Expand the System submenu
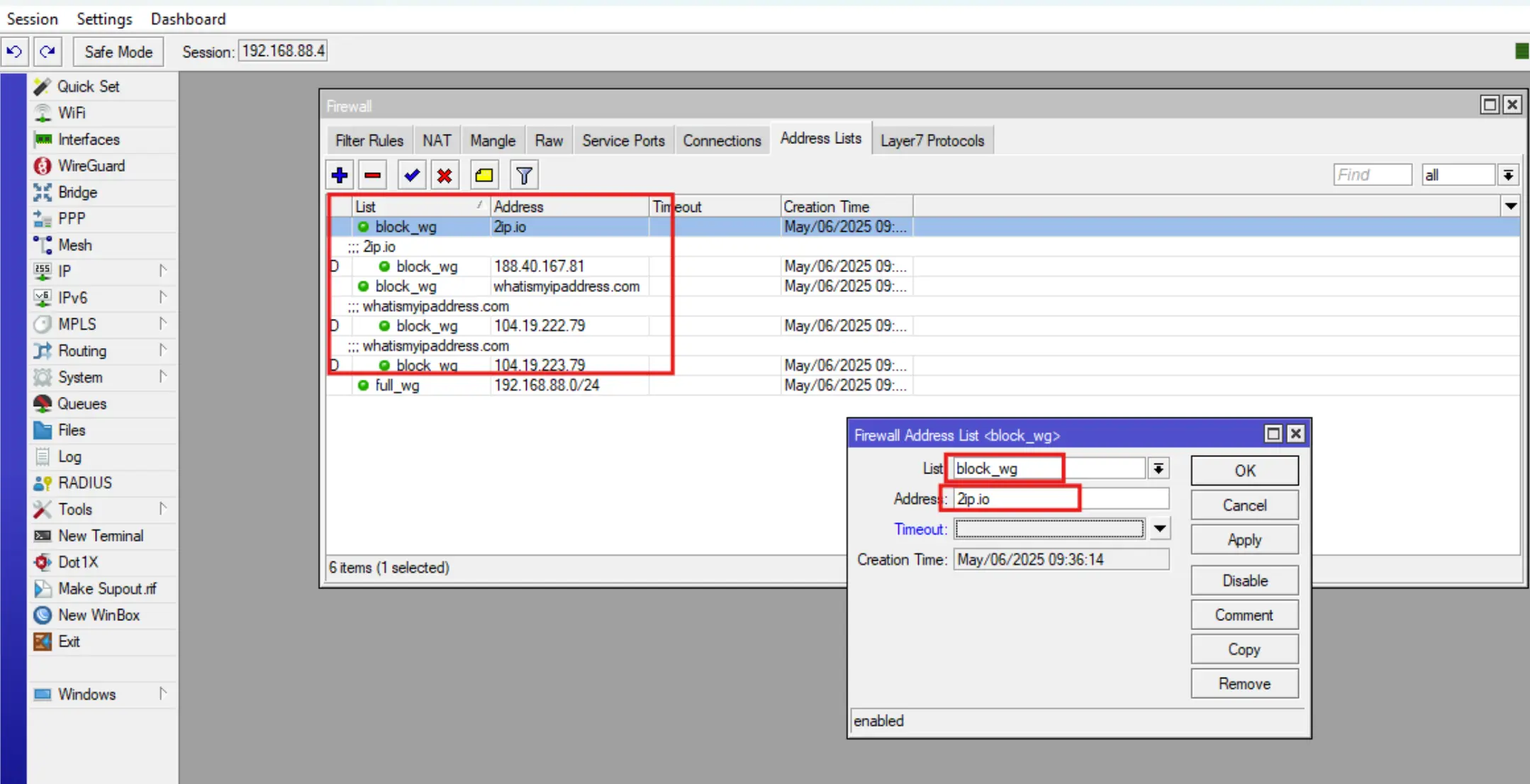Screen dimensions: 1530x784 [163, 376]
